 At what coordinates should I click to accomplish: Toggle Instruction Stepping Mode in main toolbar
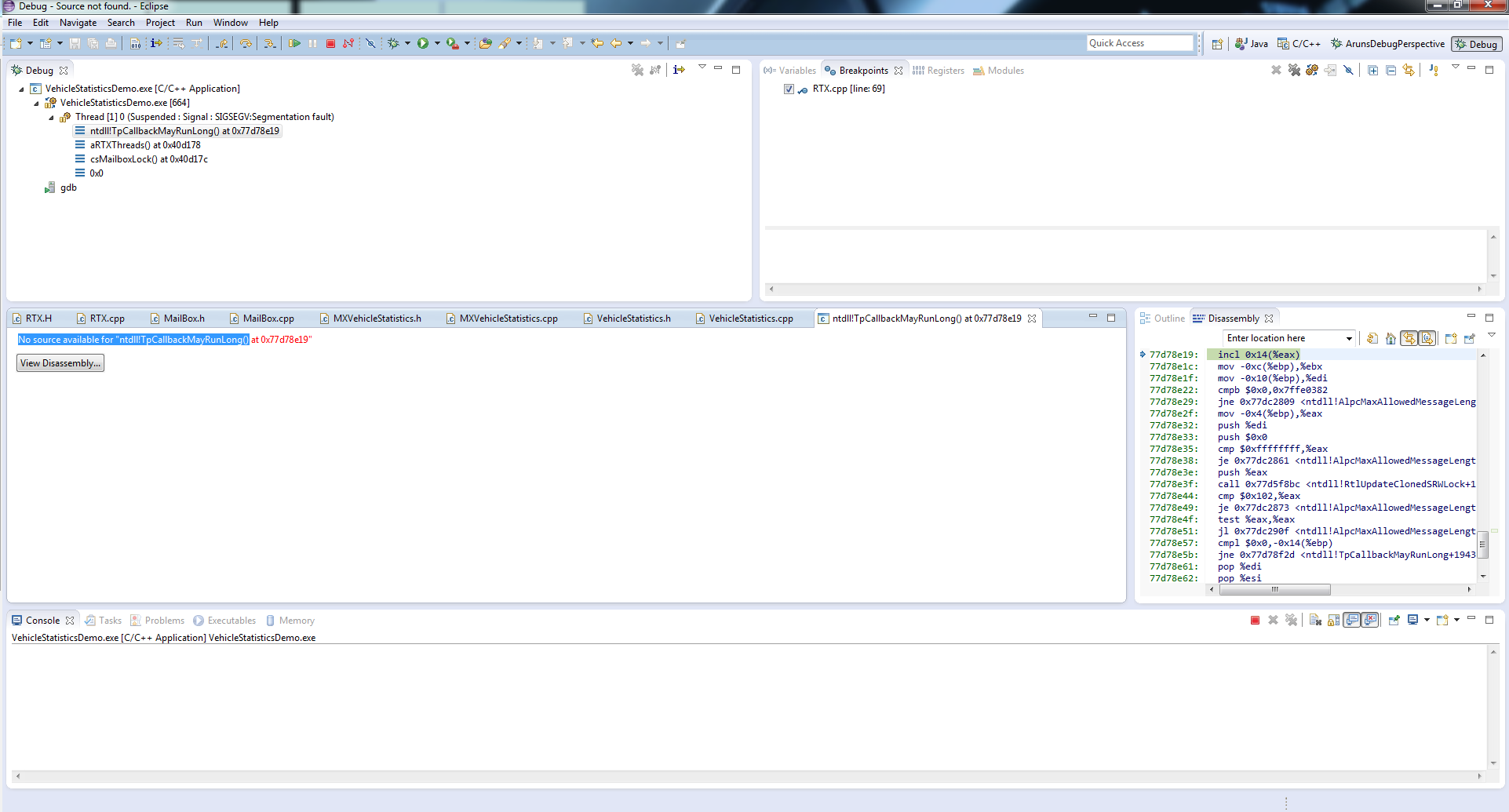click(x=156, y=43)
